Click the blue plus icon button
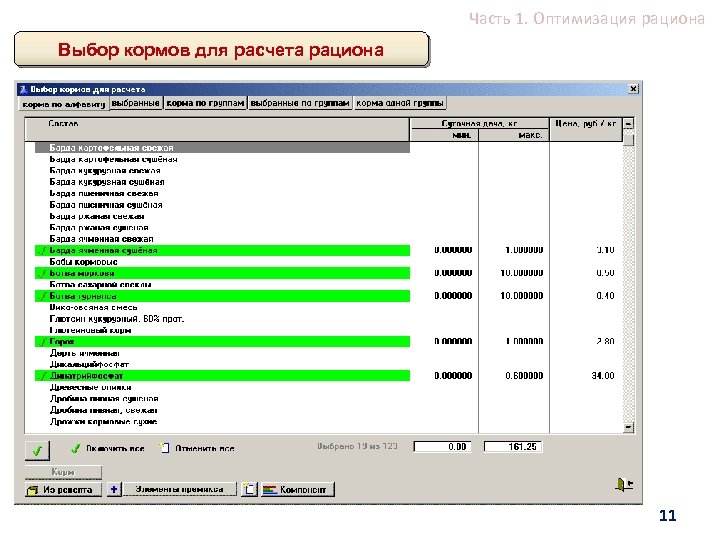This screenshot has width=720, height=540. tap(114, 489)
